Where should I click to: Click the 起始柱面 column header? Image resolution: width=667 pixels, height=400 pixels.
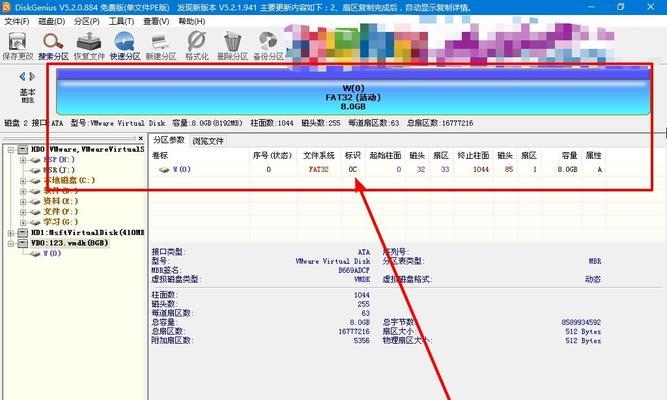[385, 155]
